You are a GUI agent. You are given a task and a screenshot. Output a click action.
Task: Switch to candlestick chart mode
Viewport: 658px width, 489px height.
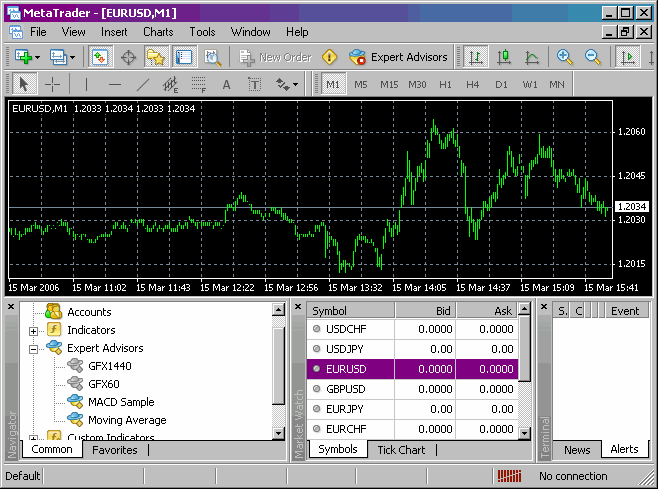tap(504, 57)
